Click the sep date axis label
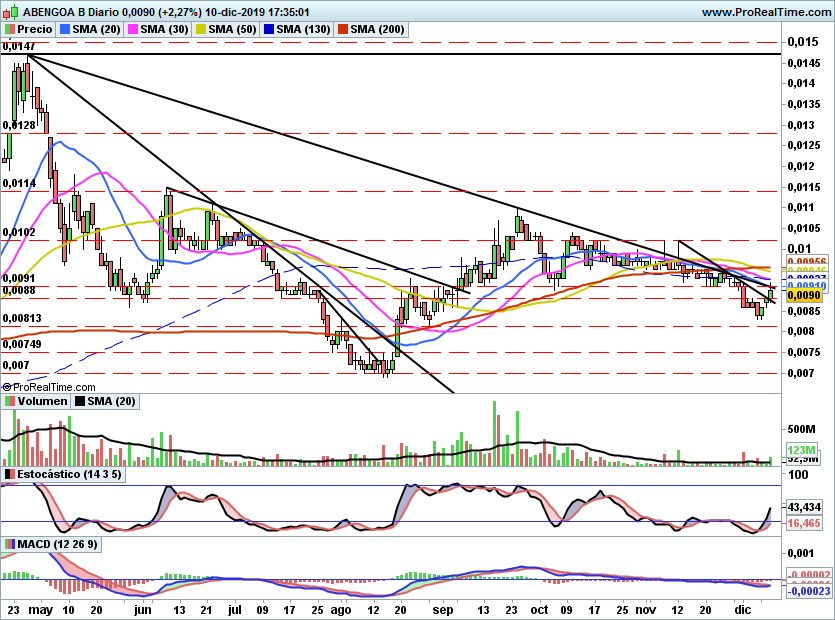 pyautogui.click(x=443, y=610)
